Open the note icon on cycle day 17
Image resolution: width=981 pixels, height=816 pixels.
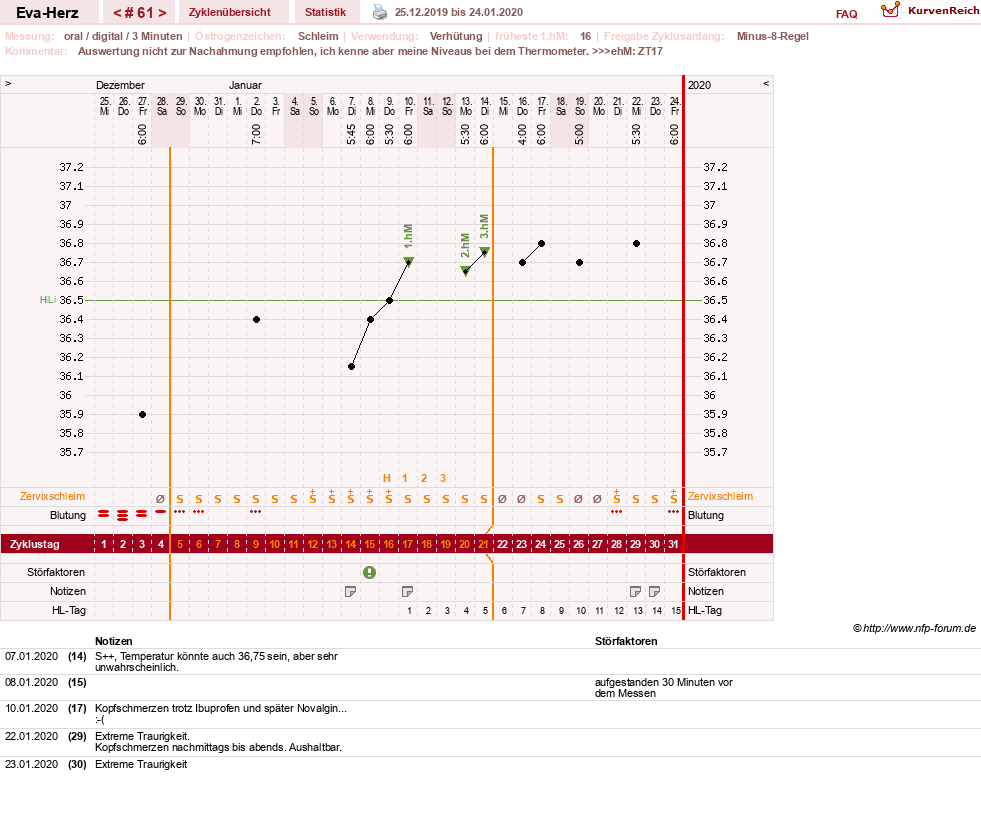(x=407, y=591)
